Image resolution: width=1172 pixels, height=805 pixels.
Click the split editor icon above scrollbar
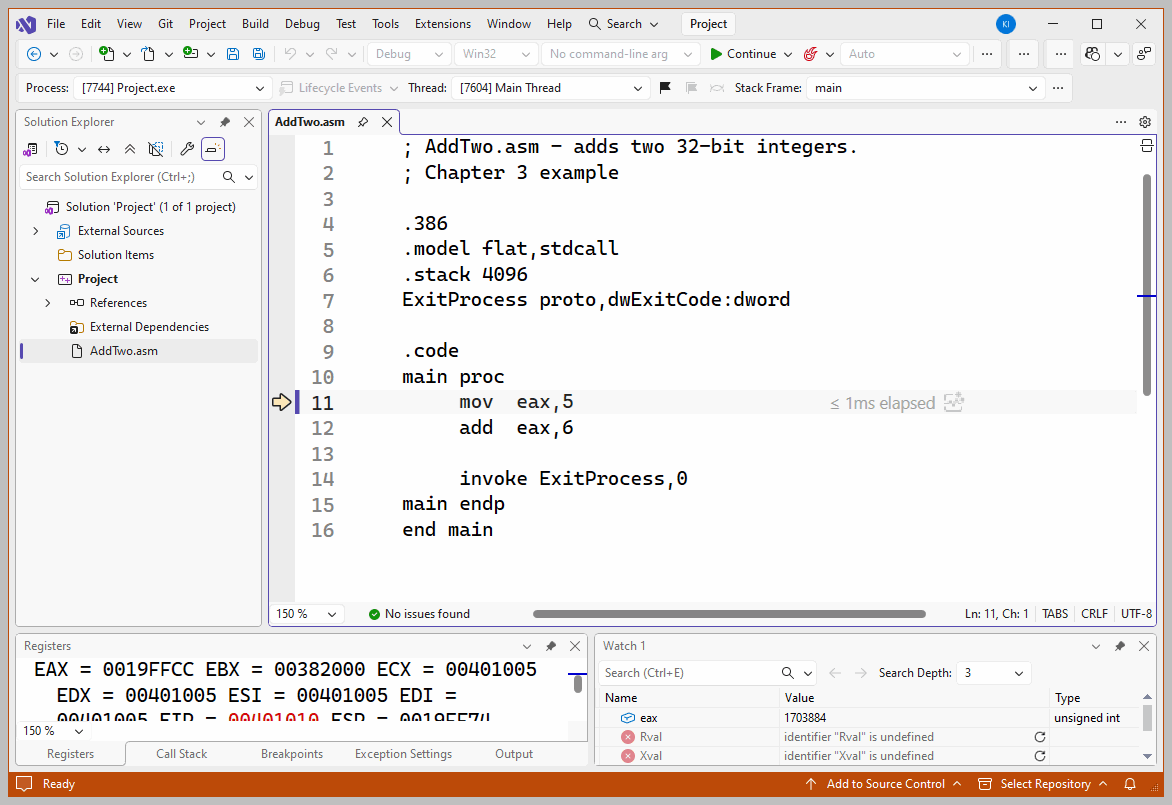(x=1146, y=147)
